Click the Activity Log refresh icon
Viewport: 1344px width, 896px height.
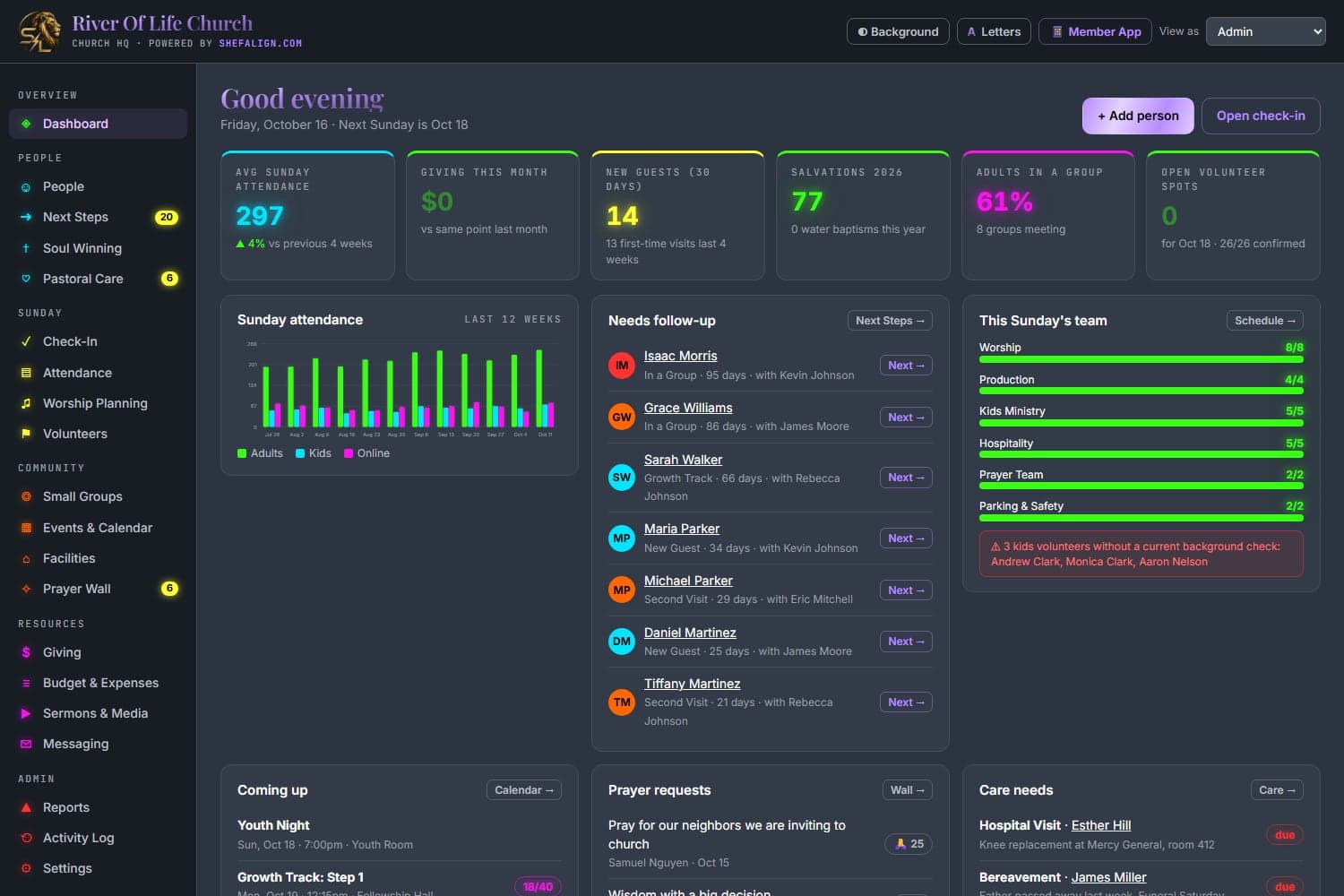pyautogui.click(x=26, y=838)
